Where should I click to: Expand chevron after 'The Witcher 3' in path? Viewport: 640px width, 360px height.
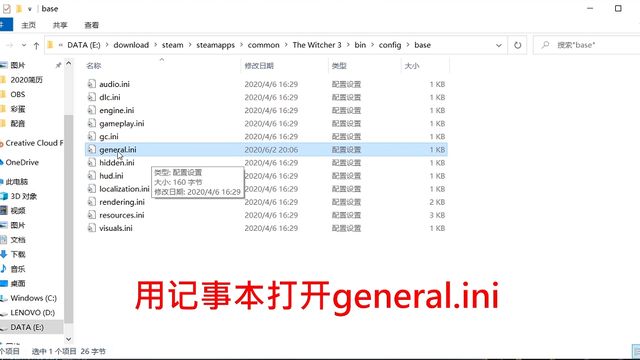tap(348, 45)
